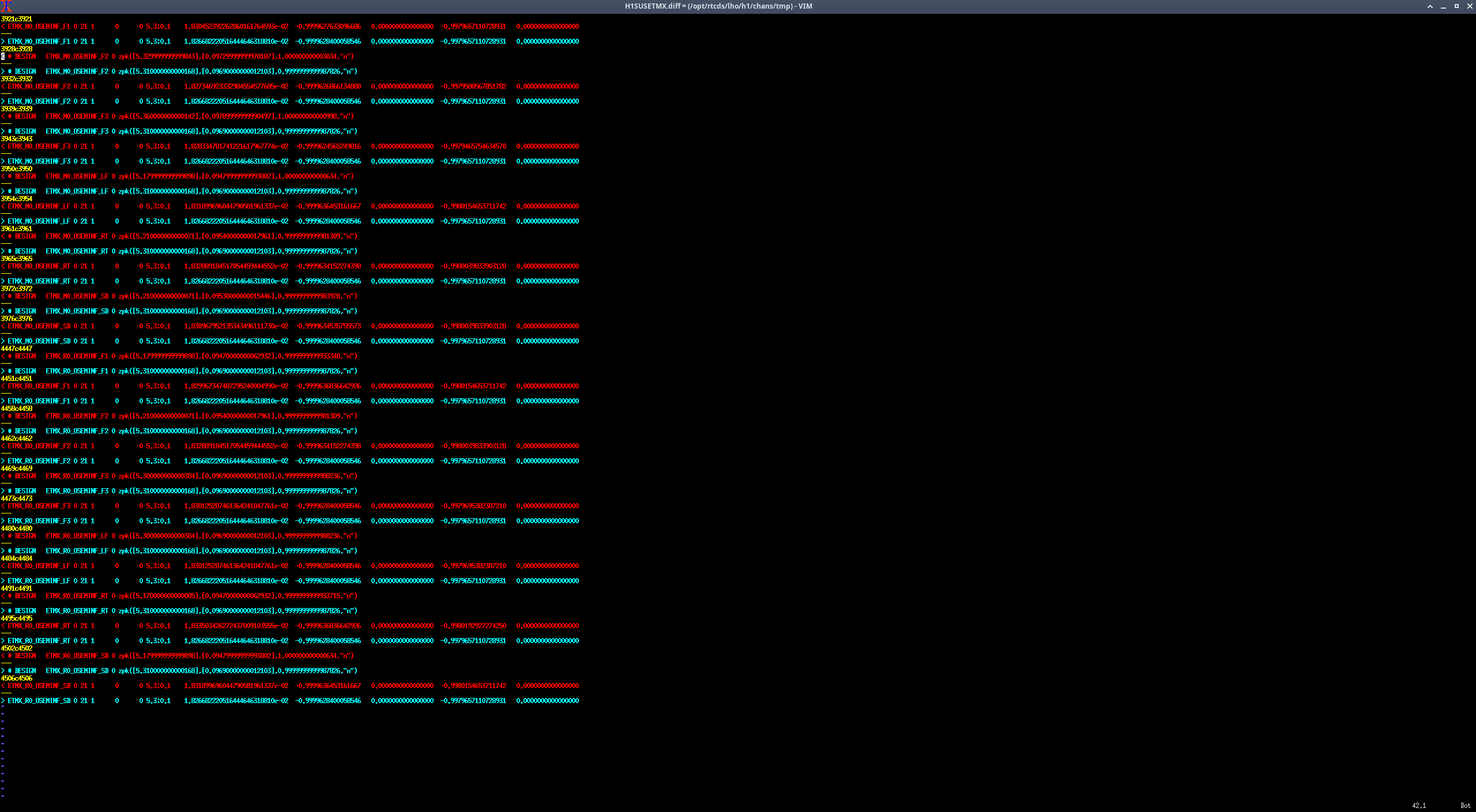Click cyan DESIGN line for ETMX_M0_OSEMINF_F2
Screen dimensions: 1476x812
[179, 71]
